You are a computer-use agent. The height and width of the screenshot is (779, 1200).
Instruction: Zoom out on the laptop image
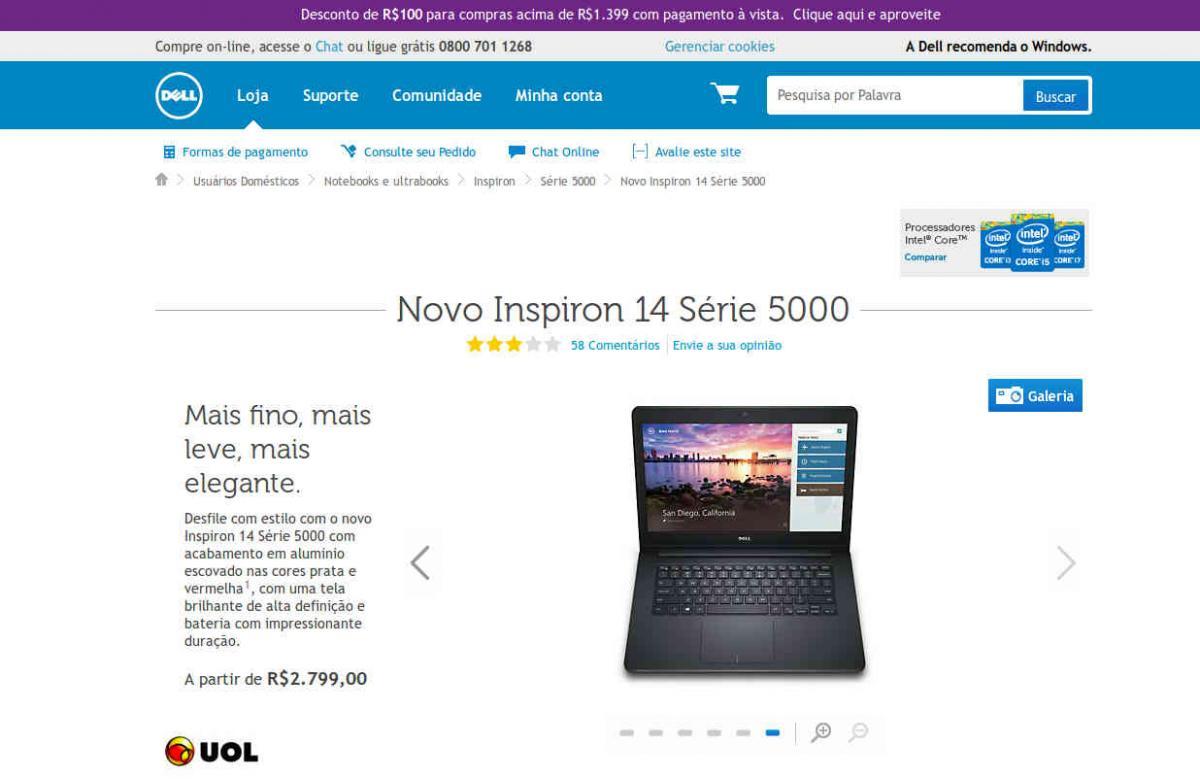(857, 732)
